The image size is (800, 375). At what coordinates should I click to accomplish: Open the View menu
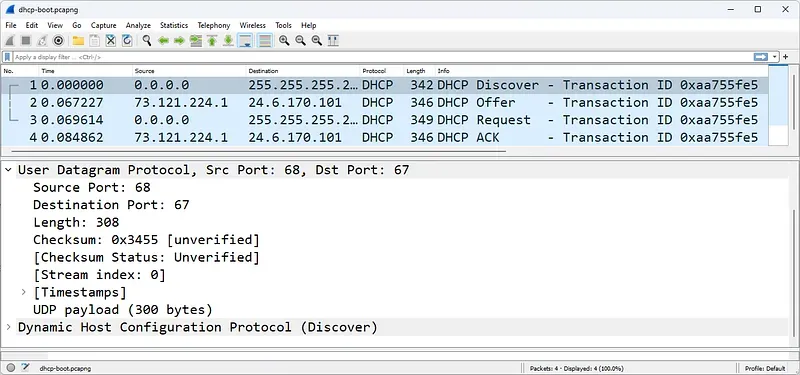click(x=55, y=25)
